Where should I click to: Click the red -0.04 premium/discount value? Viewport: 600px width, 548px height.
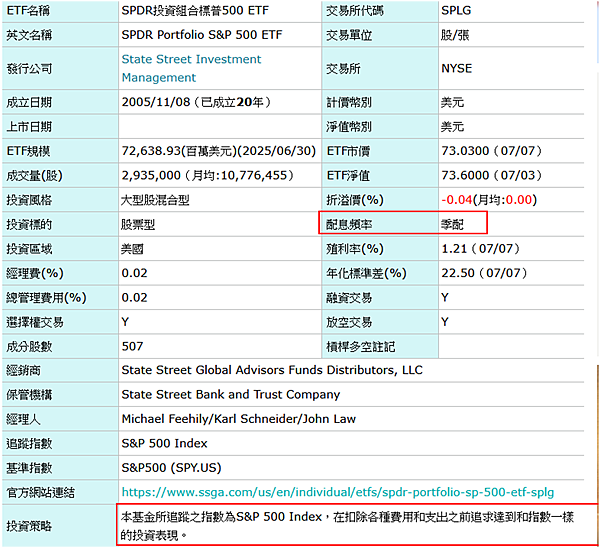(456, 199)
